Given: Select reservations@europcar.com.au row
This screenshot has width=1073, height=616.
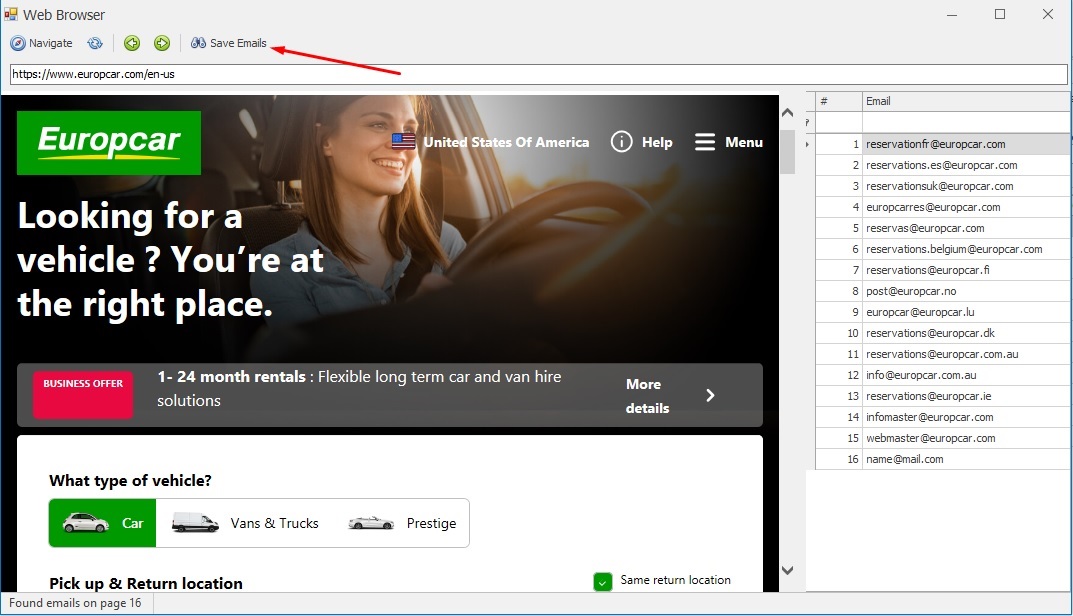Looking at the screenshot, I should coord(943,354).
